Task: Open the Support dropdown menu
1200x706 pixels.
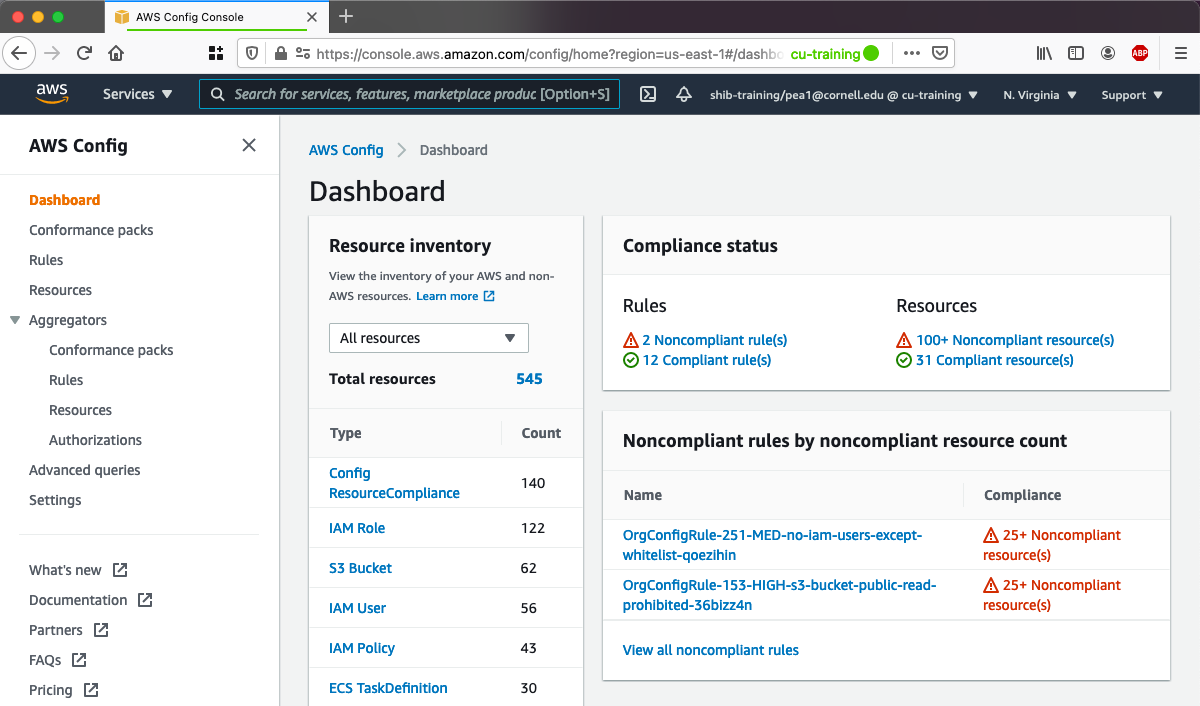Action: click(1132, 95)
